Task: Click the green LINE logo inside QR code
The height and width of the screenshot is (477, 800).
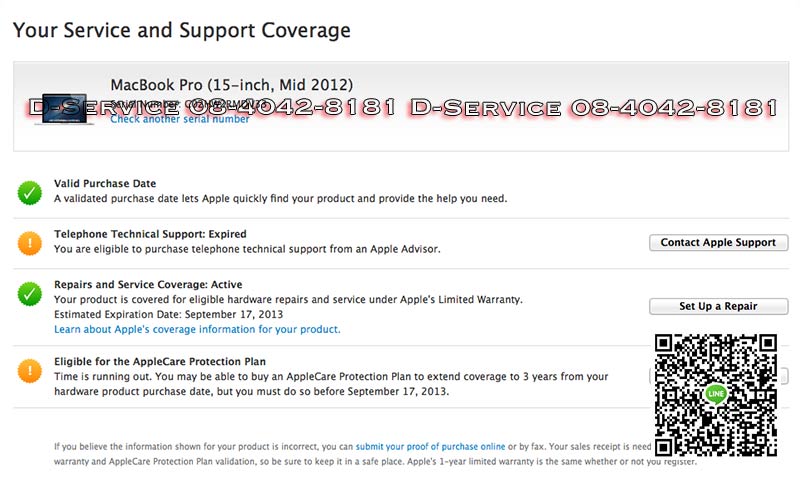Action: click(715, 394)
